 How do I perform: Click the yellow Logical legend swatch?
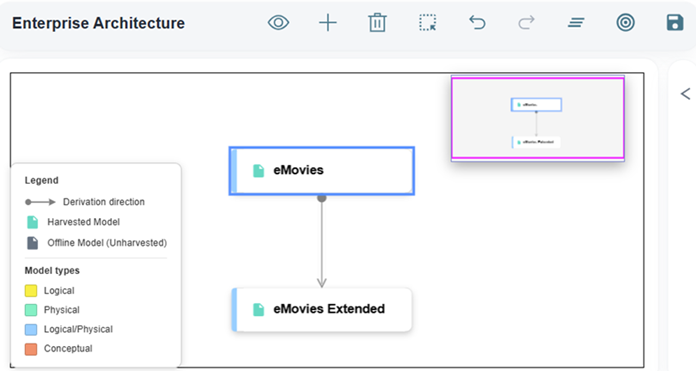point(31,291)
